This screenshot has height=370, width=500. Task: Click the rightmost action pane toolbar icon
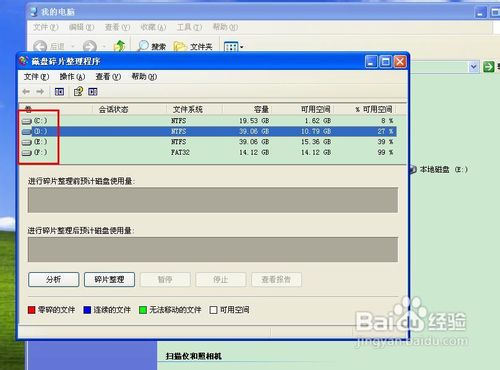tap(93, 92)
